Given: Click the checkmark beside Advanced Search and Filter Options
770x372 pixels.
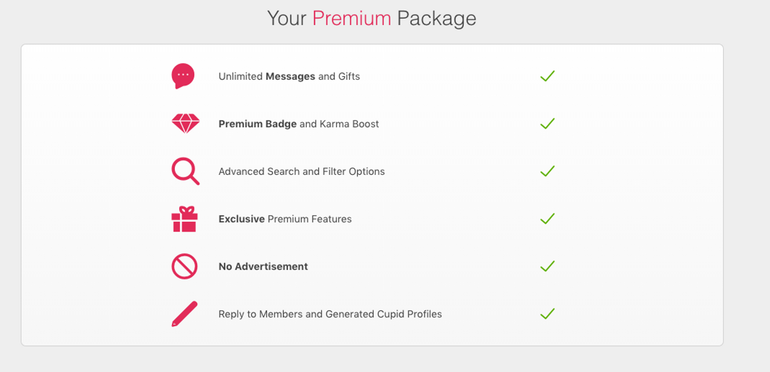Looking at the screenshot, I should 547,171.
